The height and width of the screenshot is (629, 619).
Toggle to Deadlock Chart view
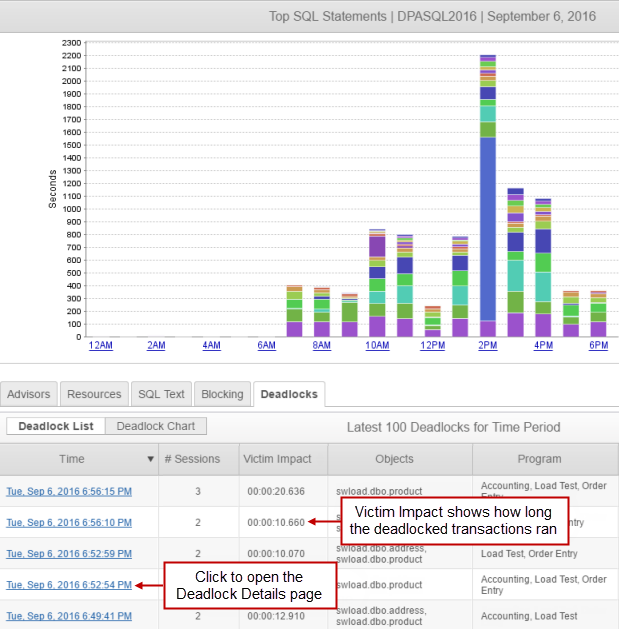156,426
